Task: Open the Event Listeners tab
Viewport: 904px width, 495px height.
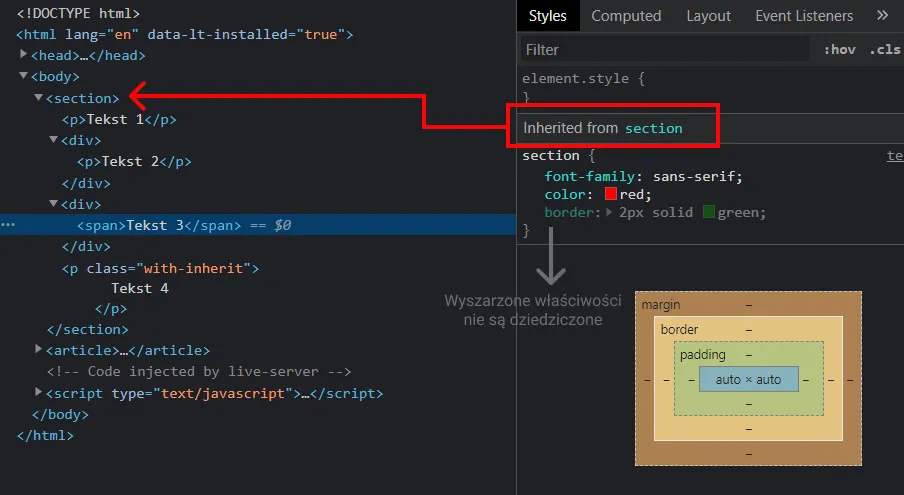Action: click(804, 16)
